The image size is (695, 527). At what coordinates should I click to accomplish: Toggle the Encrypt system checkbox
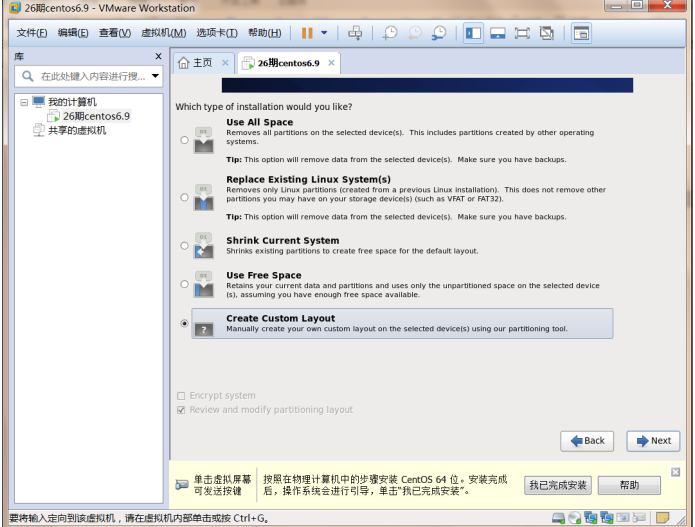[181, 396]
